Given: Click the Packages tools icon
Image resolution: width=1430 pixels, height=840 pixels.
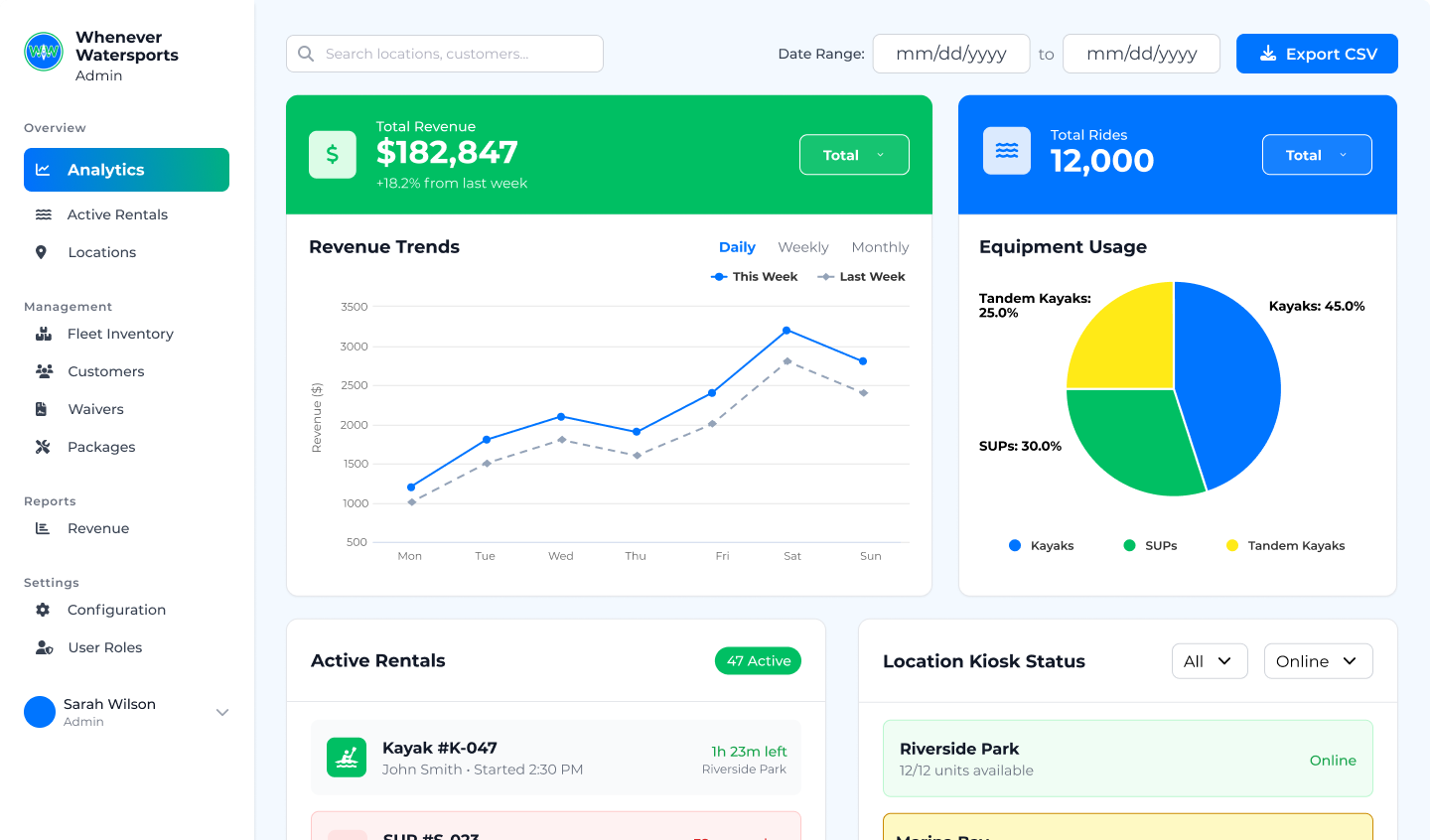Looking at the screenshot, I should (43, 447).
